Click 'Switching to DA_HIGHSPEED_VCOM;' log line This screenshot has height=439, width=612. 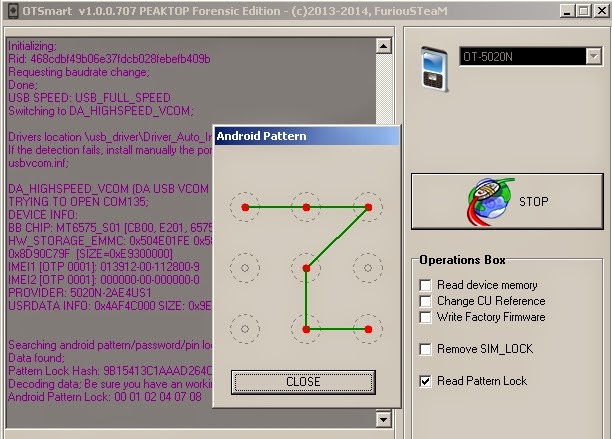coord(101,111)
